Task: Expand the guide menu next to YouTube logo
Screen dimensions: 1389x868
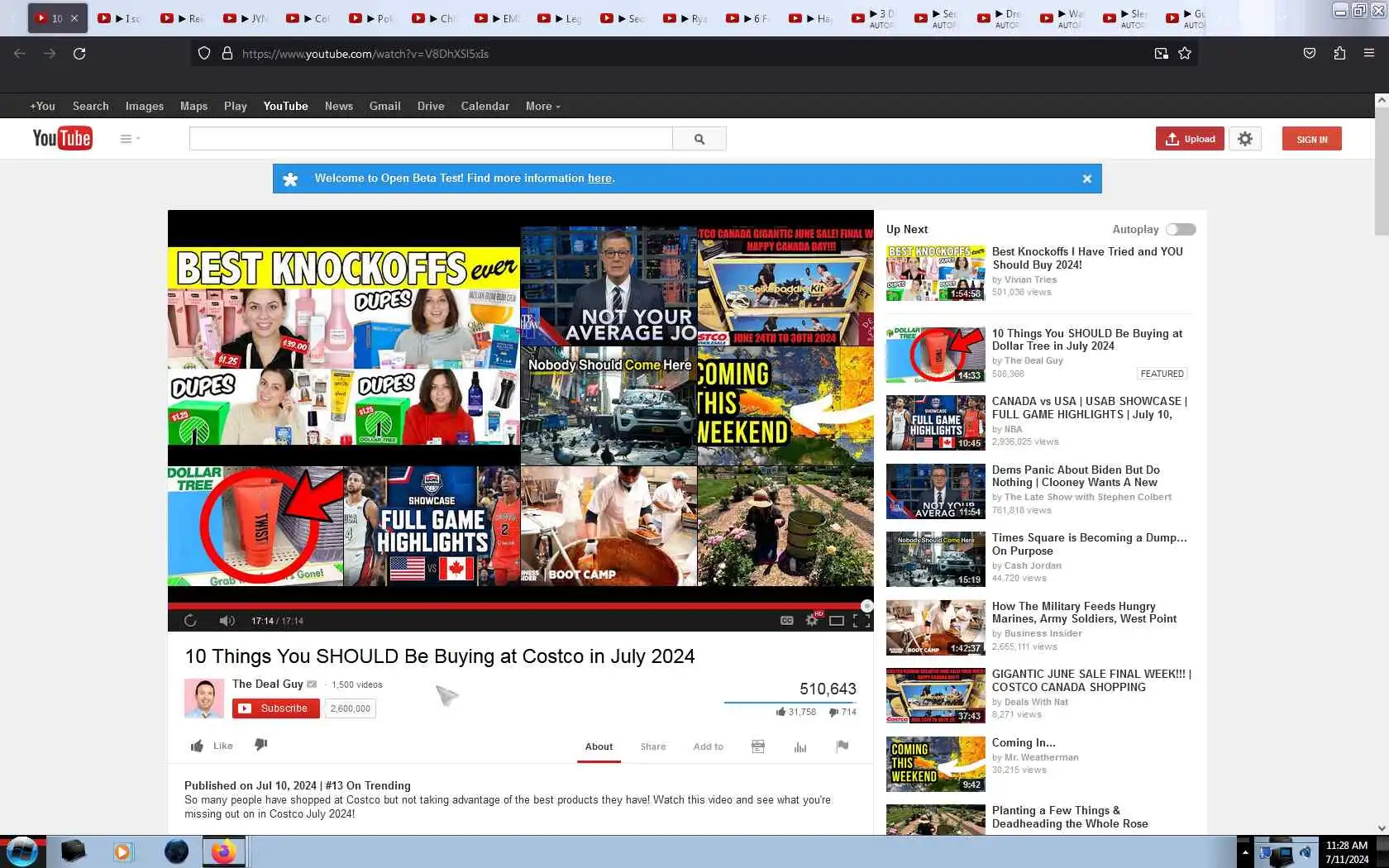Action: pos(130,139)
